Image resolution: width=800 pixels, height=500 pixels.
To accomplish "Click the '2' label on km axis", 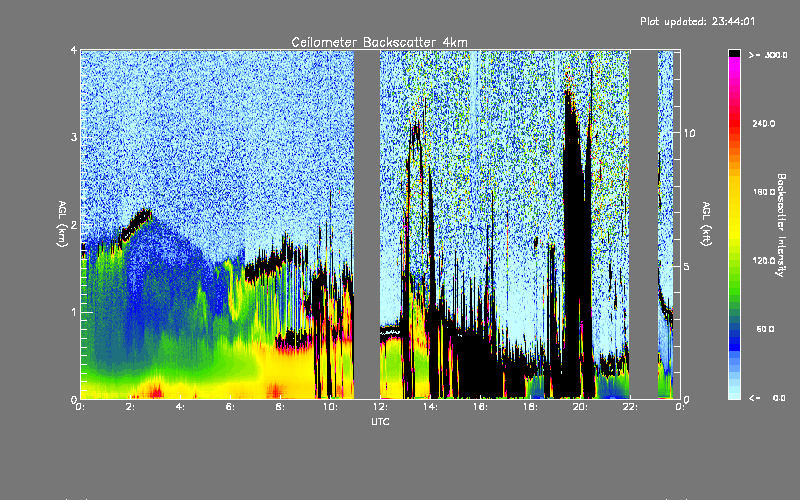I will [x=74, y=225].
